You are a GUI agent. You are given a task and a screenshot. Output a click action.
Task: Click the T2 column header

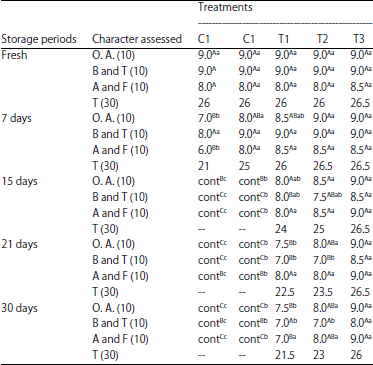point(320,39)
